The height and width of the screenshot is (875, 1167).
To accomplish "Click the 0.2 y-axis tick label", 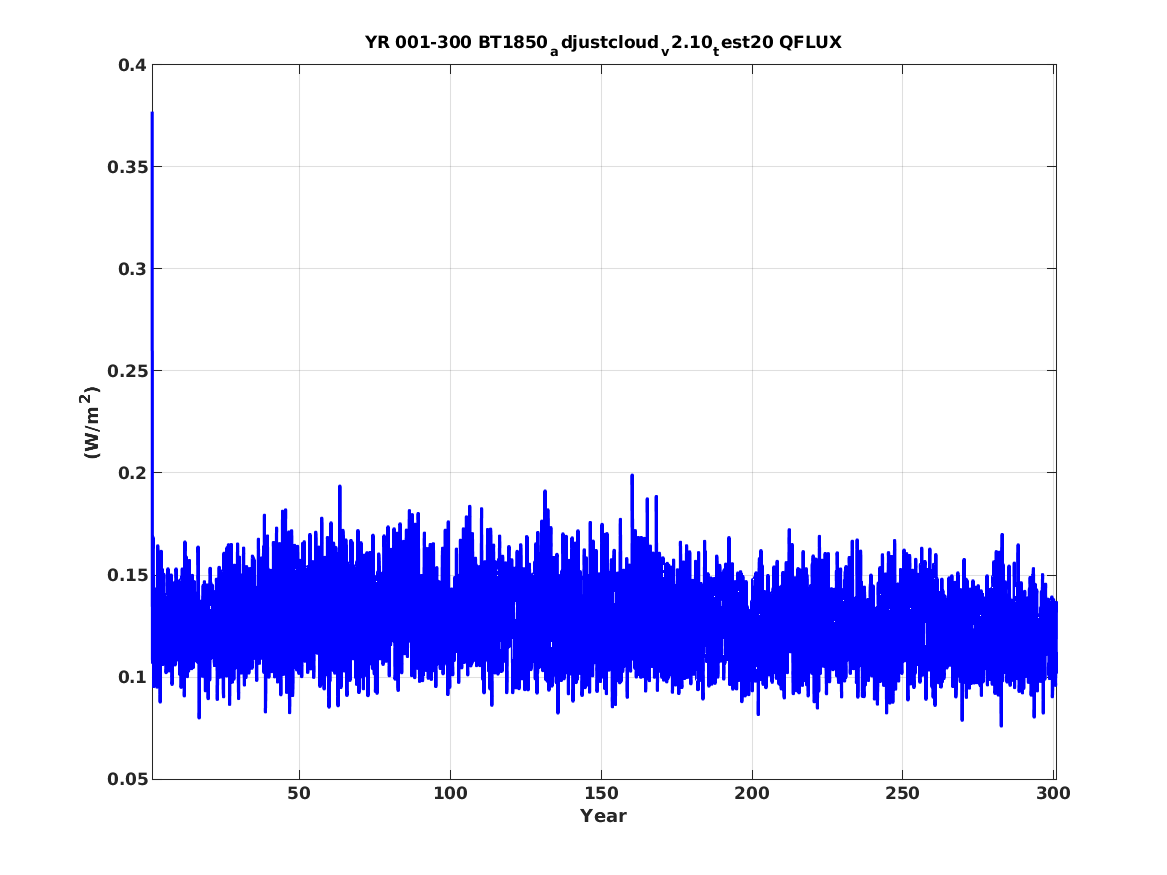I will (132, 473).
